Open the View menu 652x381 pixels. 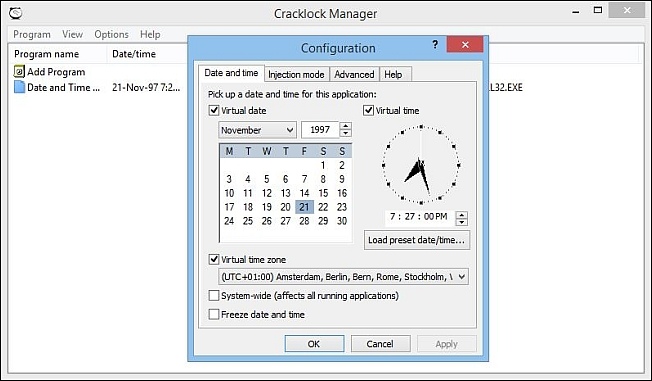[73, 35]
